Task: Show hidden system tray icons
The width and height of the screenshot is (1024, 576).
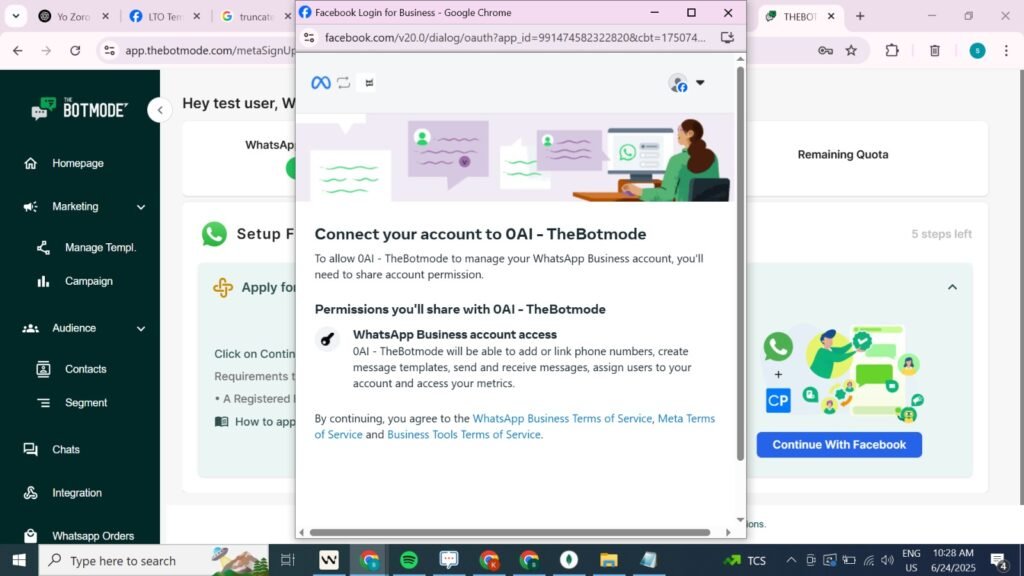Action: point(791,560)
